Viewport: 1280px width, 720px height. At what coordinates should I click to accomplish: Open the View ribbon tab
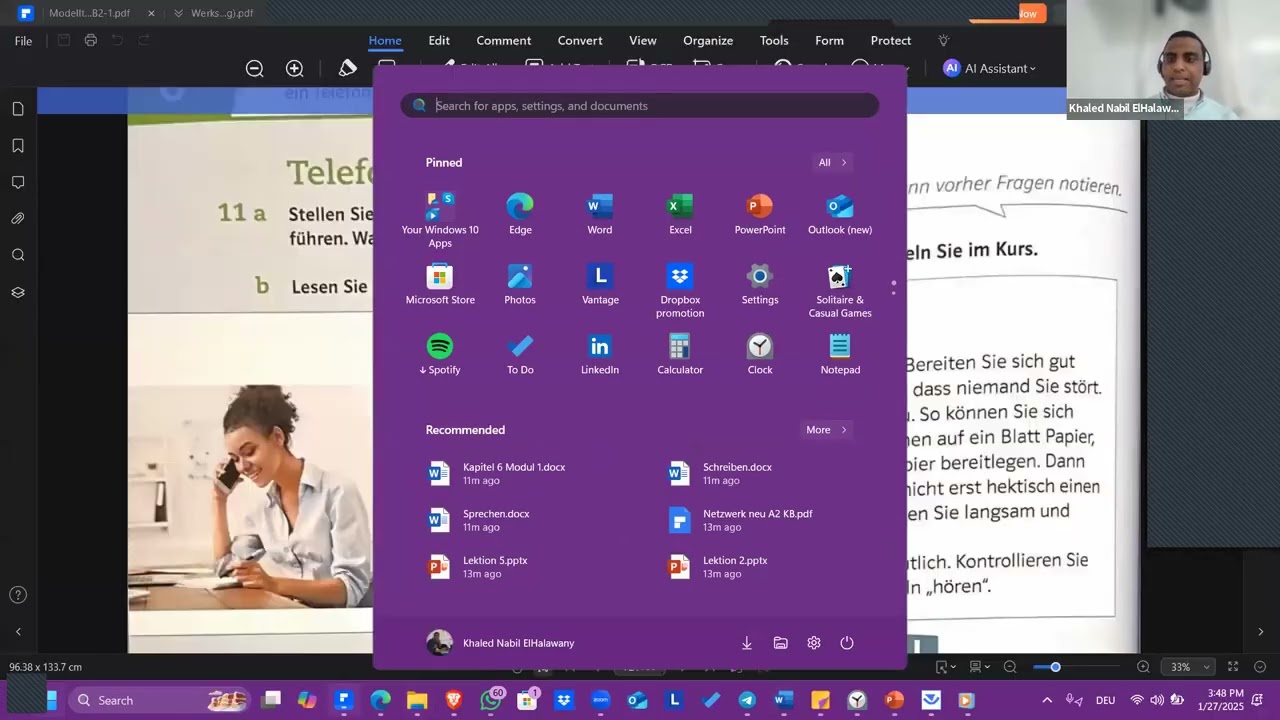tap(643, 41)
